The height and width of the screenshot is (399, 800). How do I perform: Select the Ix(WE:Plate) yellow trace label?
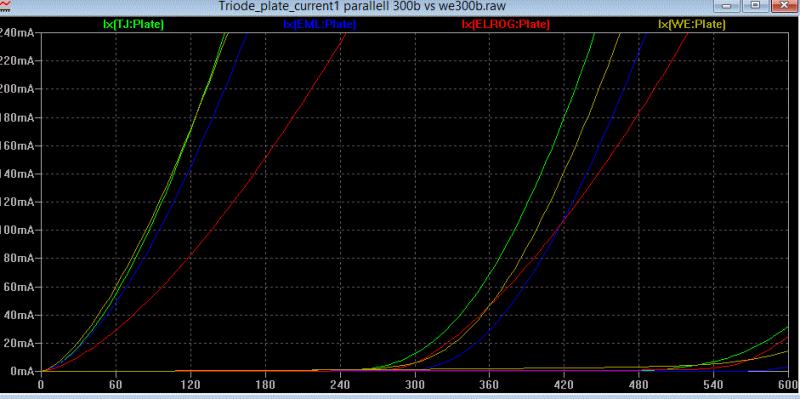pos(691,24)
